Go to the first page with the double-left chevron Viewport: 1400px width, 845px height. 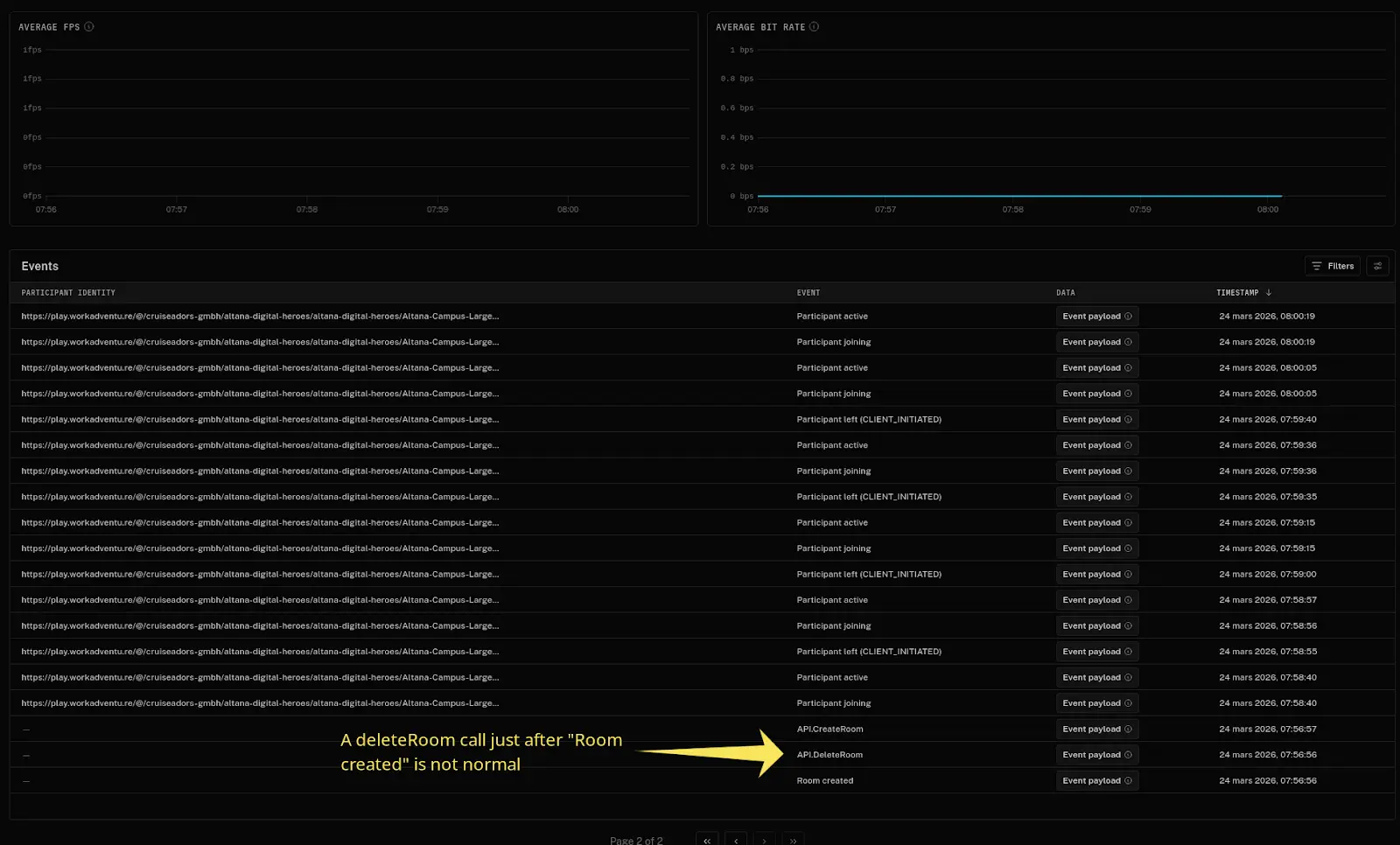[707, 840]
